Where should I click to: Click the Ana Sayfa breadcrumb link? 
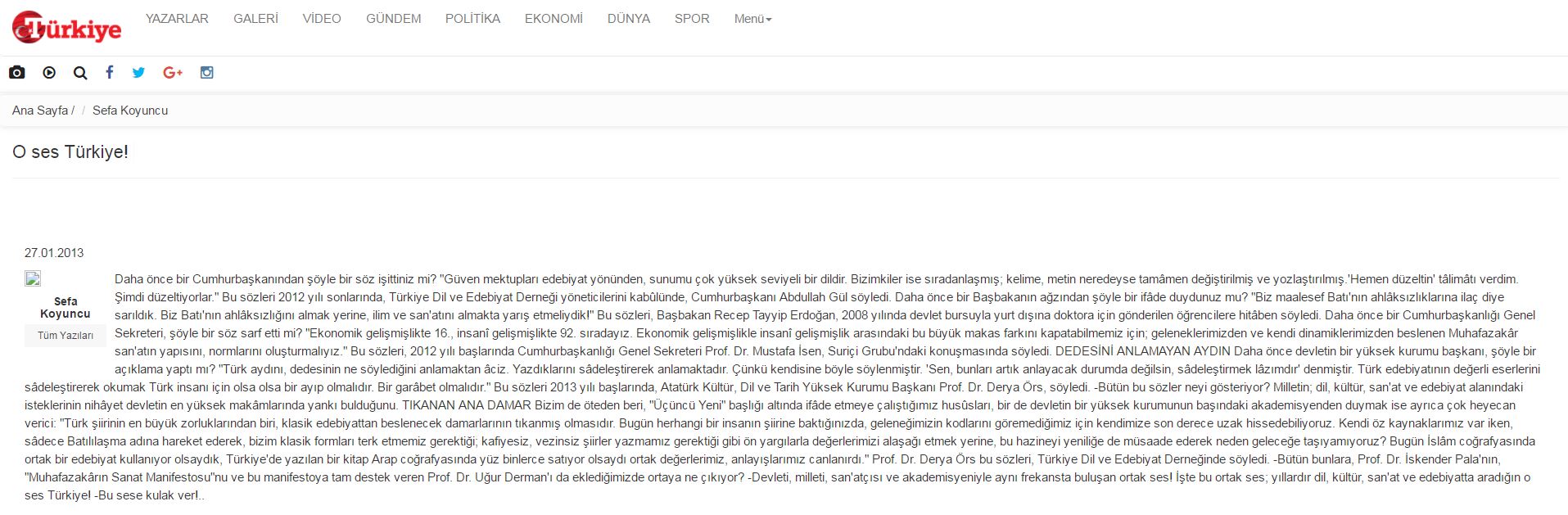point(40,111)
